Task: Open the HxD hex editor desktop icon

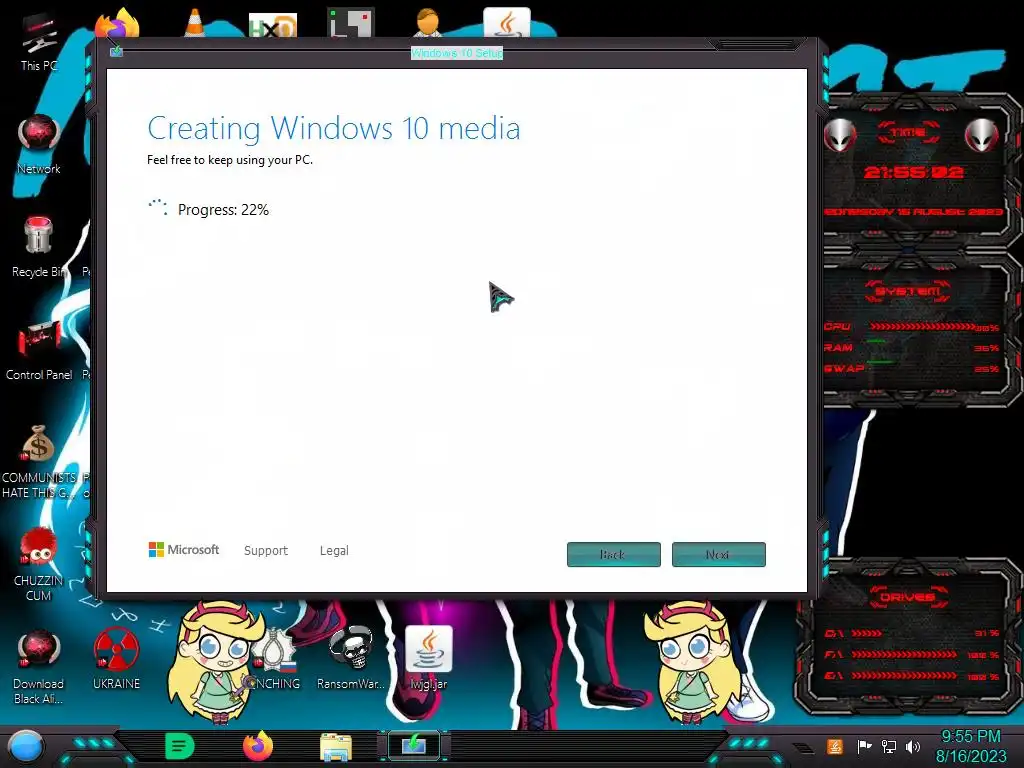Action: pyautogui.click(x=273, y=25)
